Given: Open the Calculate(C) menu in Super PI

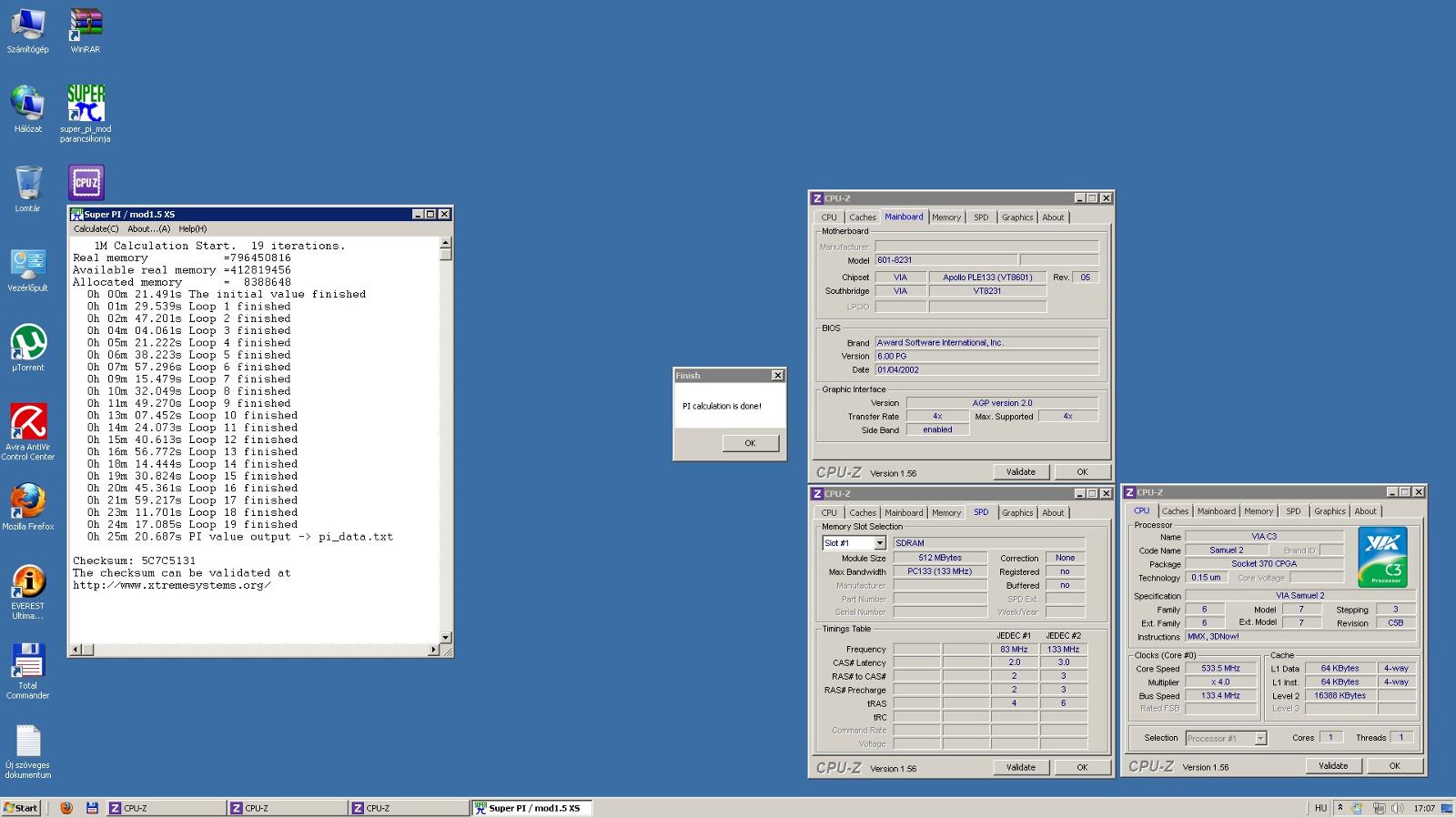Looking at the screenshot, I should 96,229.
